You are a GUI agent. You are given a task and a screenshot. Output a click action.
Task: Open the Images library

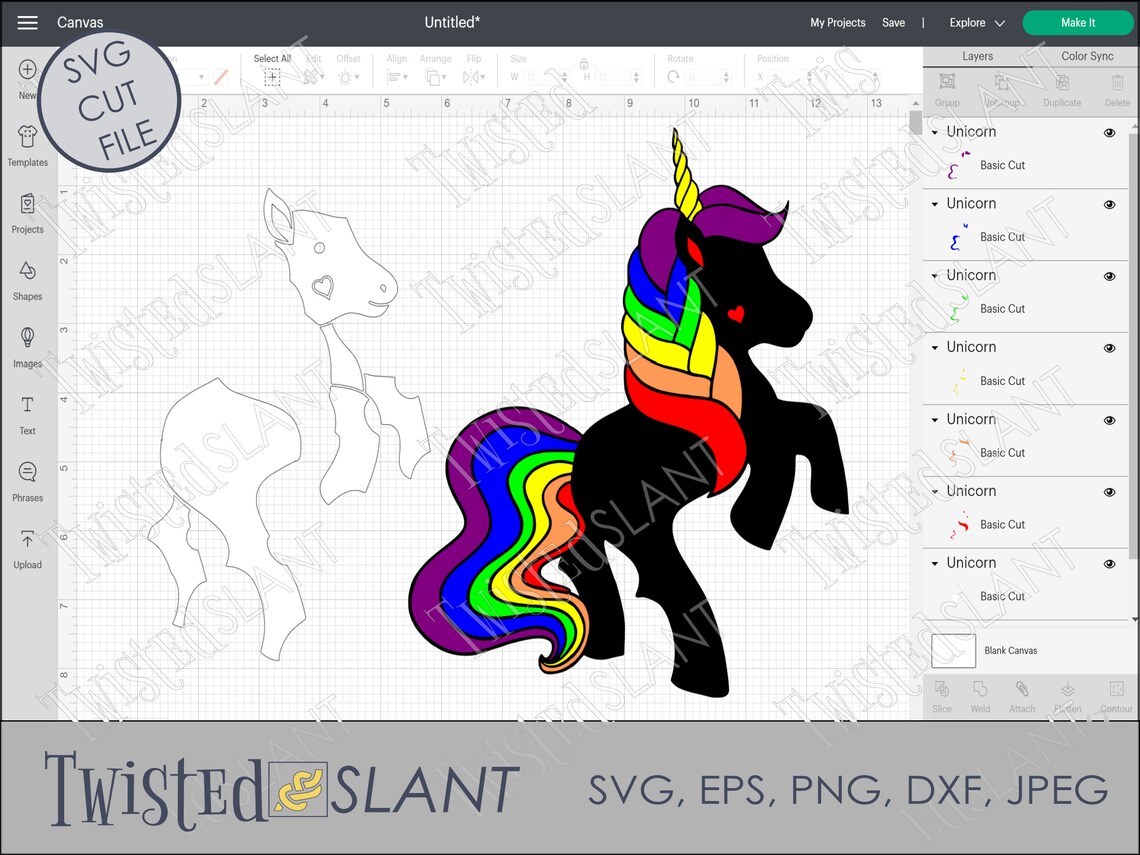click(x=28, y=348)
